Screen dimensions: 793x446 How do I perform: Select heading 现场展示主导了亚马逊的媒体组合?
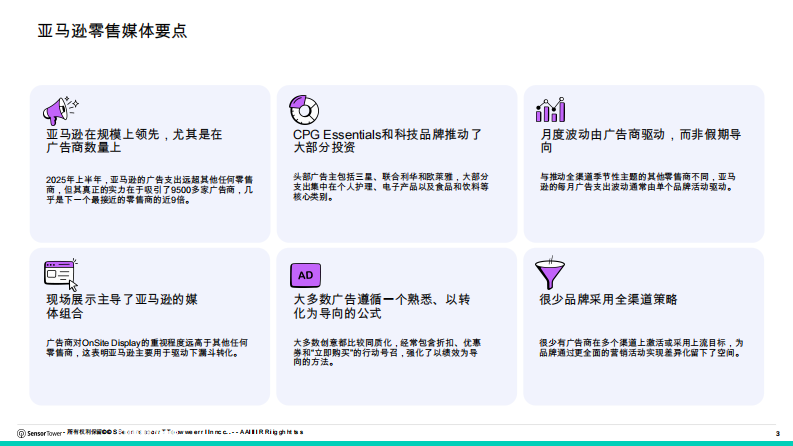[121, 306]
